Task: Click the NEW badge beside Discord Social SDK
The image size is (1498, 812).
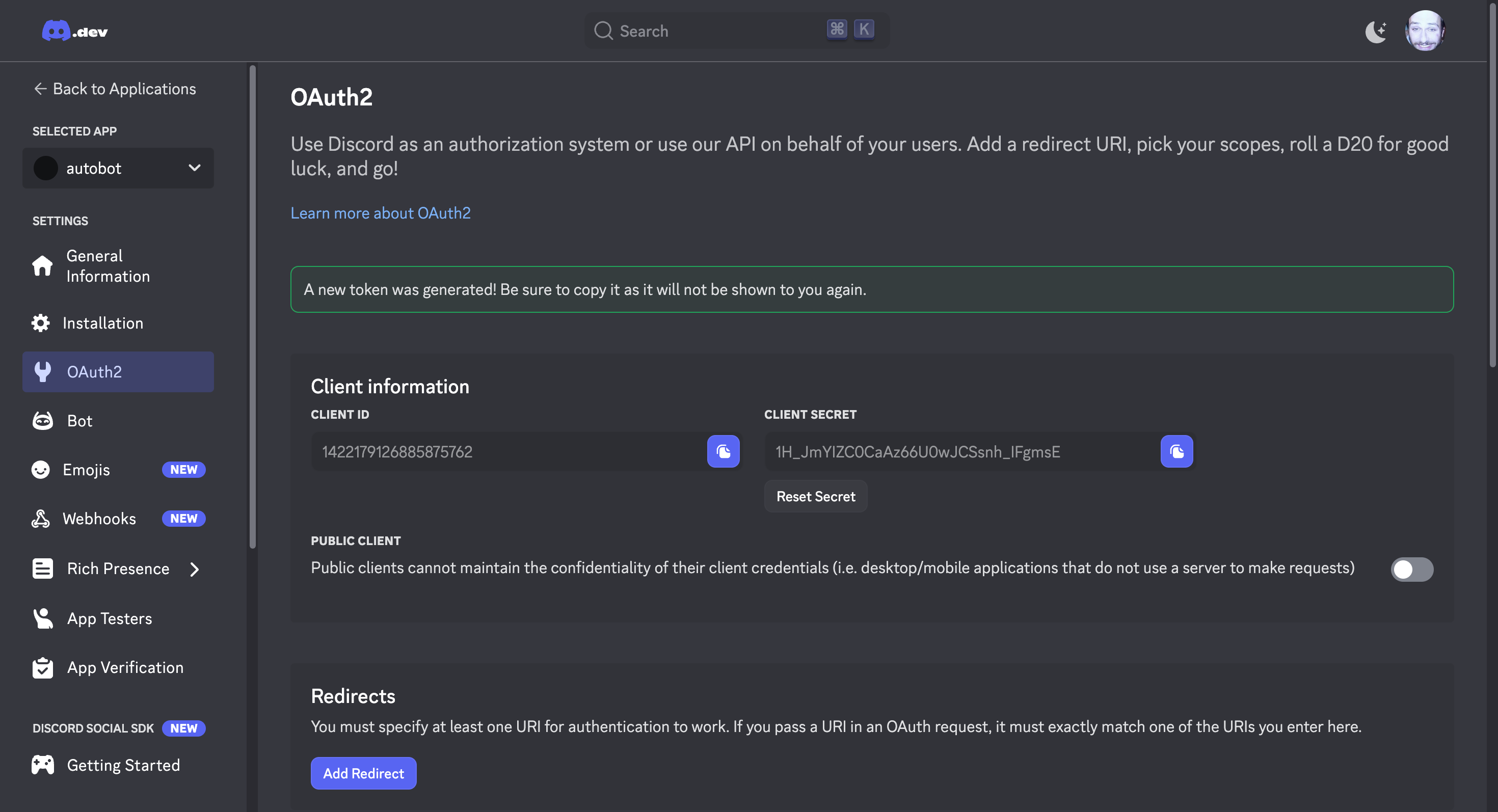Action: 183,728
